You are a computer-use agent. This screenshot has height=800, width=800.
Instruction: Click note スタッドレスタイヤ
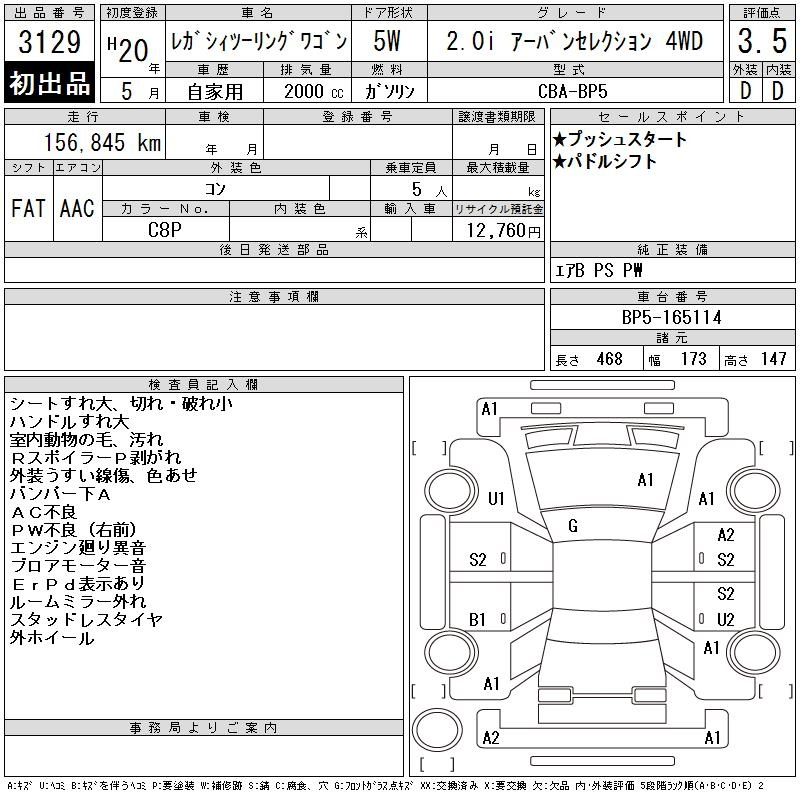coord(86,619)
